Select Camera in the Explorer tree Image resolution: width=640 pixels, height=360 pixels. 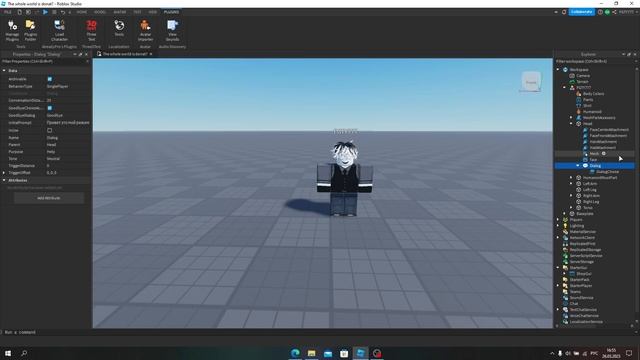coord(582,76)
